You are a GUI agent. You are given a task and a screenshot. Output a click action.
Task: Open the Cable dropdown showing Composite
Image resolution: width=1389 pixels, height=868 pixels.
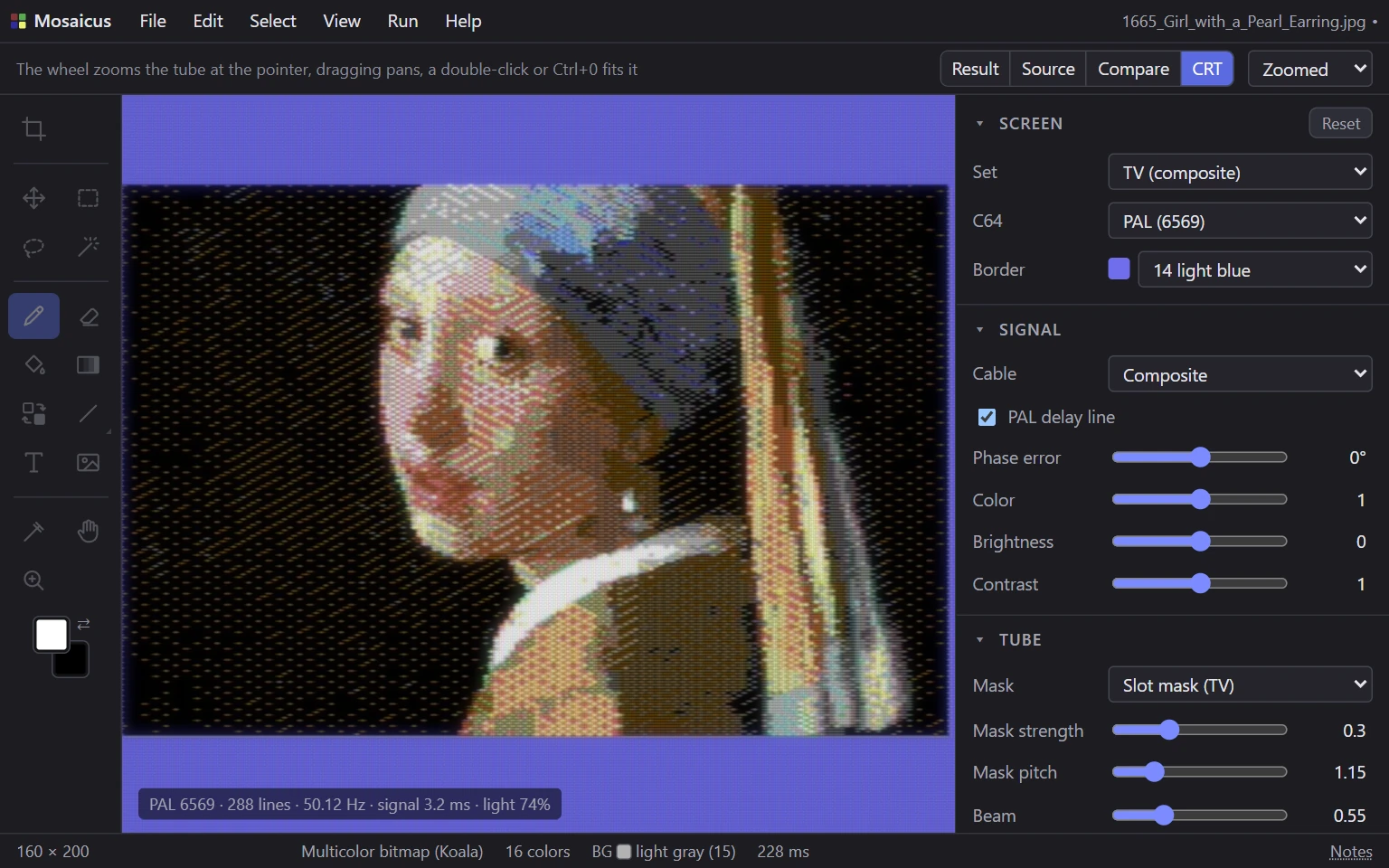pyautogui.click(x=1240, y=374)
